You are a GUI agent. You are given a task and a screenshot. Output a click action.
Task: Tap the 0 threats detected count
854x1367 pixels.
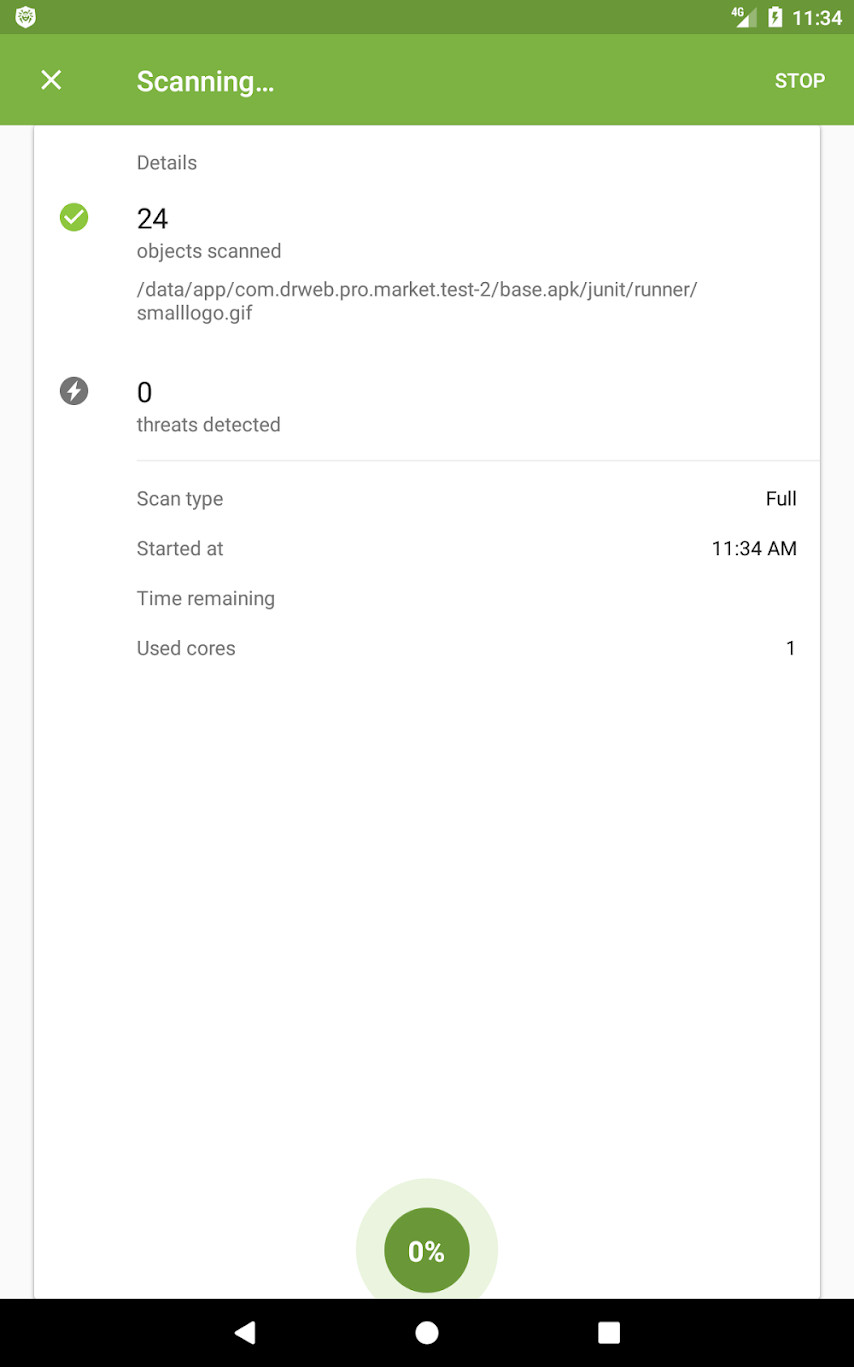point(145,392)
